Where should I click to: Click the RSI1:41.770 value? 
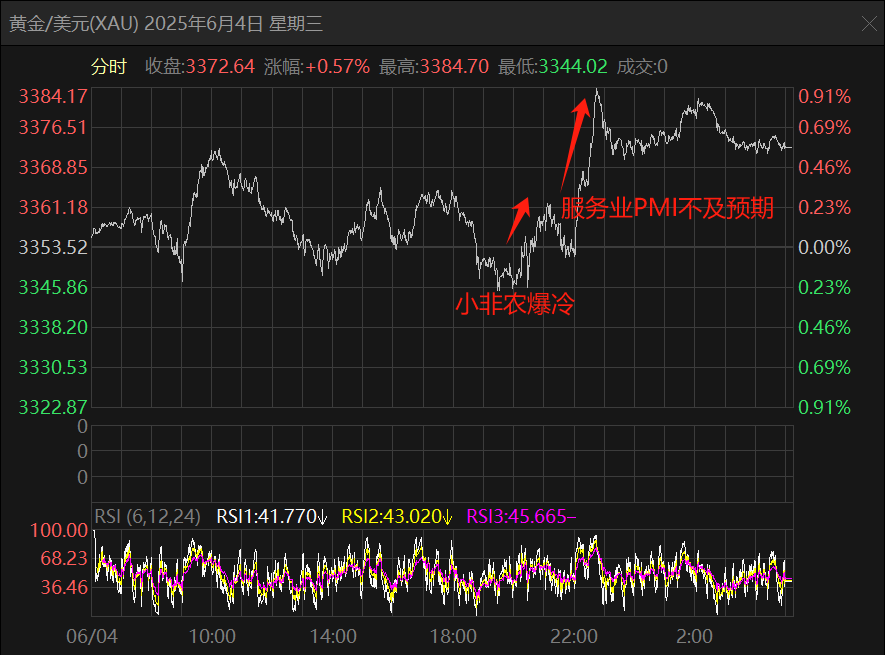pyautogui.click(x=271, y=517)
